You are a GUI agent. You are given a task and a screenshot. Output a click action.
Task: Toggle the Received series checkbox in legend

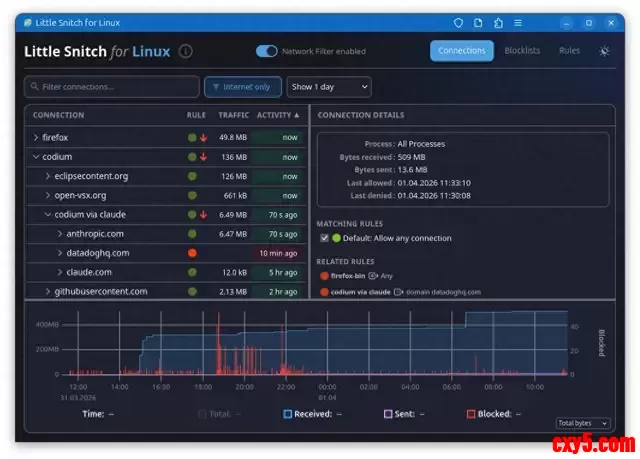click(x=287, y=413)
